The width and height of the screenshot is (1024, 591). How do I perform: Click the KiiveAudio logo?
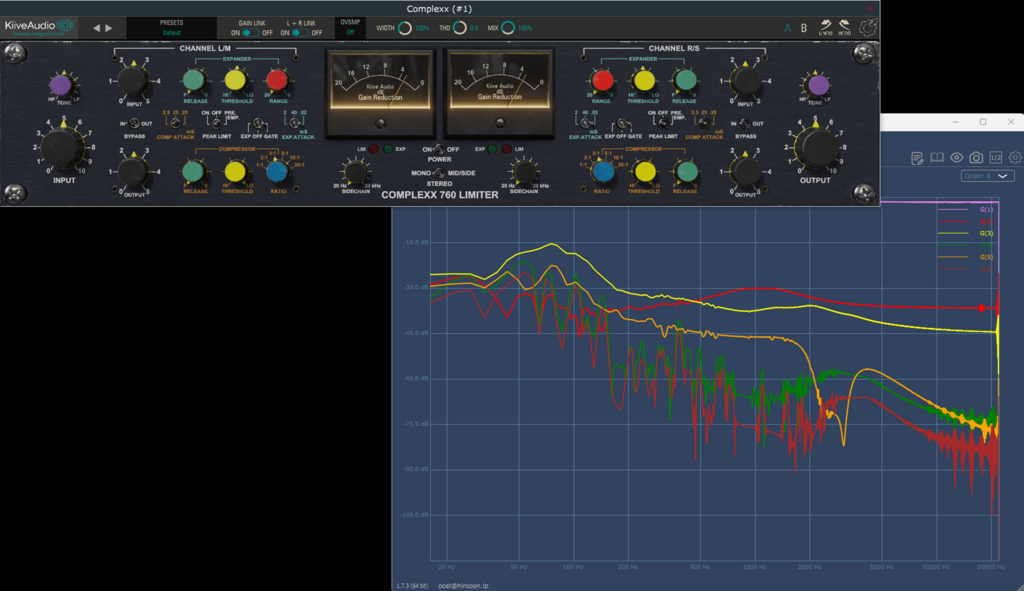pyautogui.click(x=39, y=27)
